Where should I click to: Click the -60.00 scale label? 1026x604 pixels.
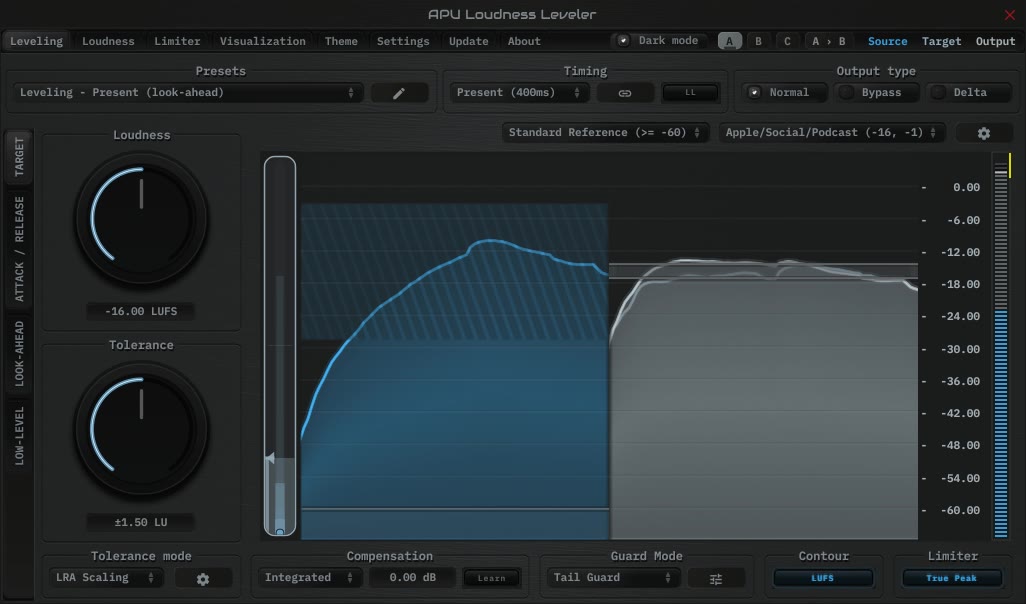coord(960,510)
